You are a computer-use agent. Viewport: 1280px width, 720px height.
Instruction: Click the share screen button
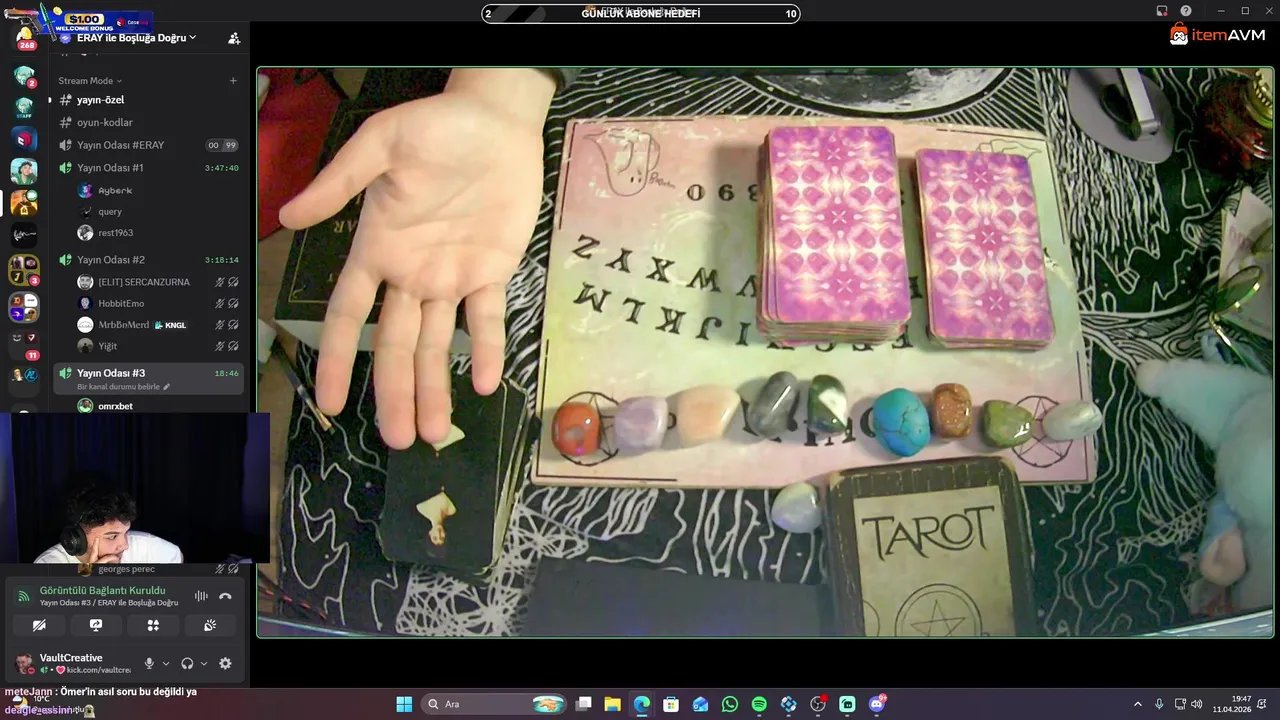[96, 625]
